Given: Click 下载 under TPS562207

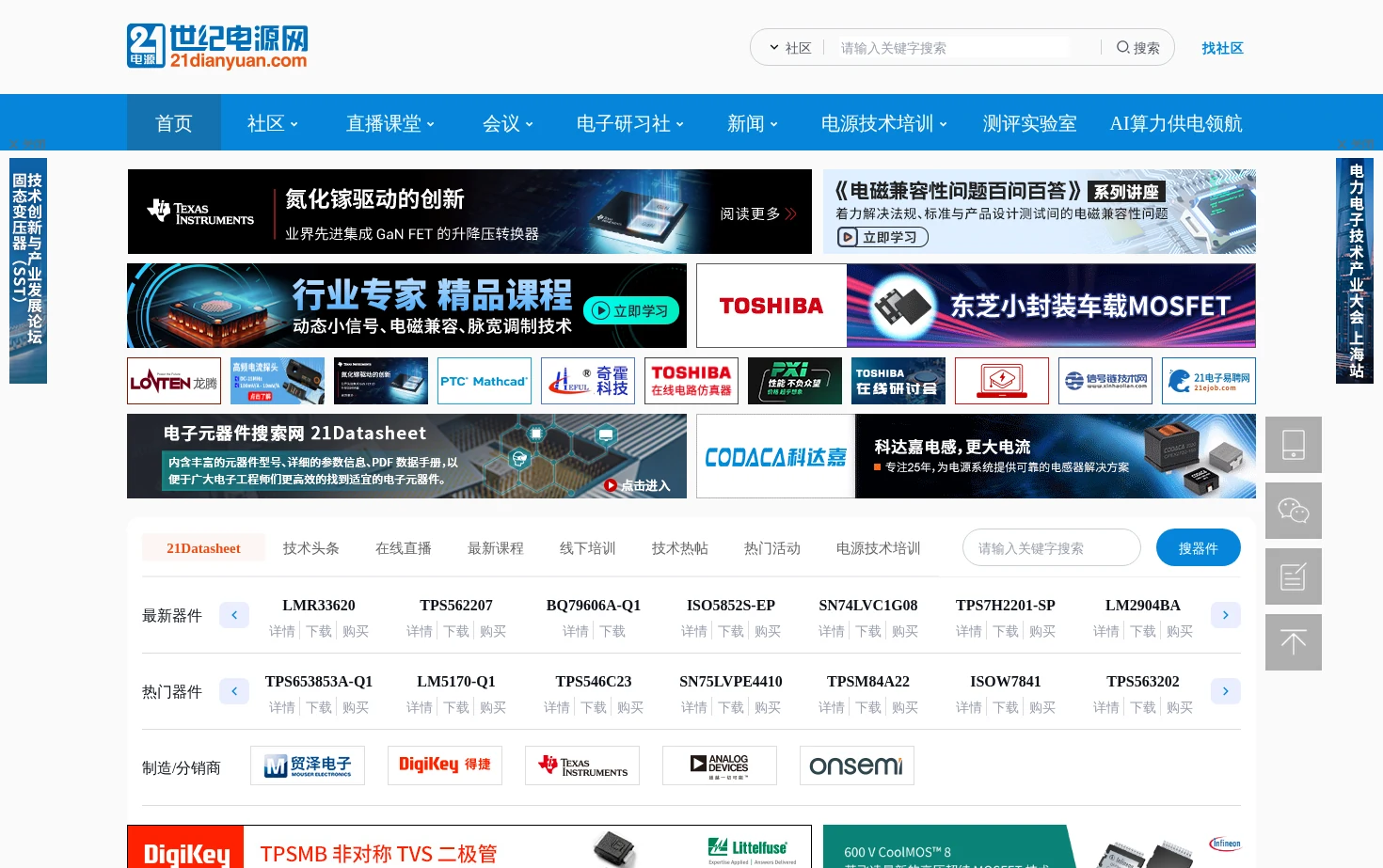Looking at the screenshot, I should tap(456, 631).
